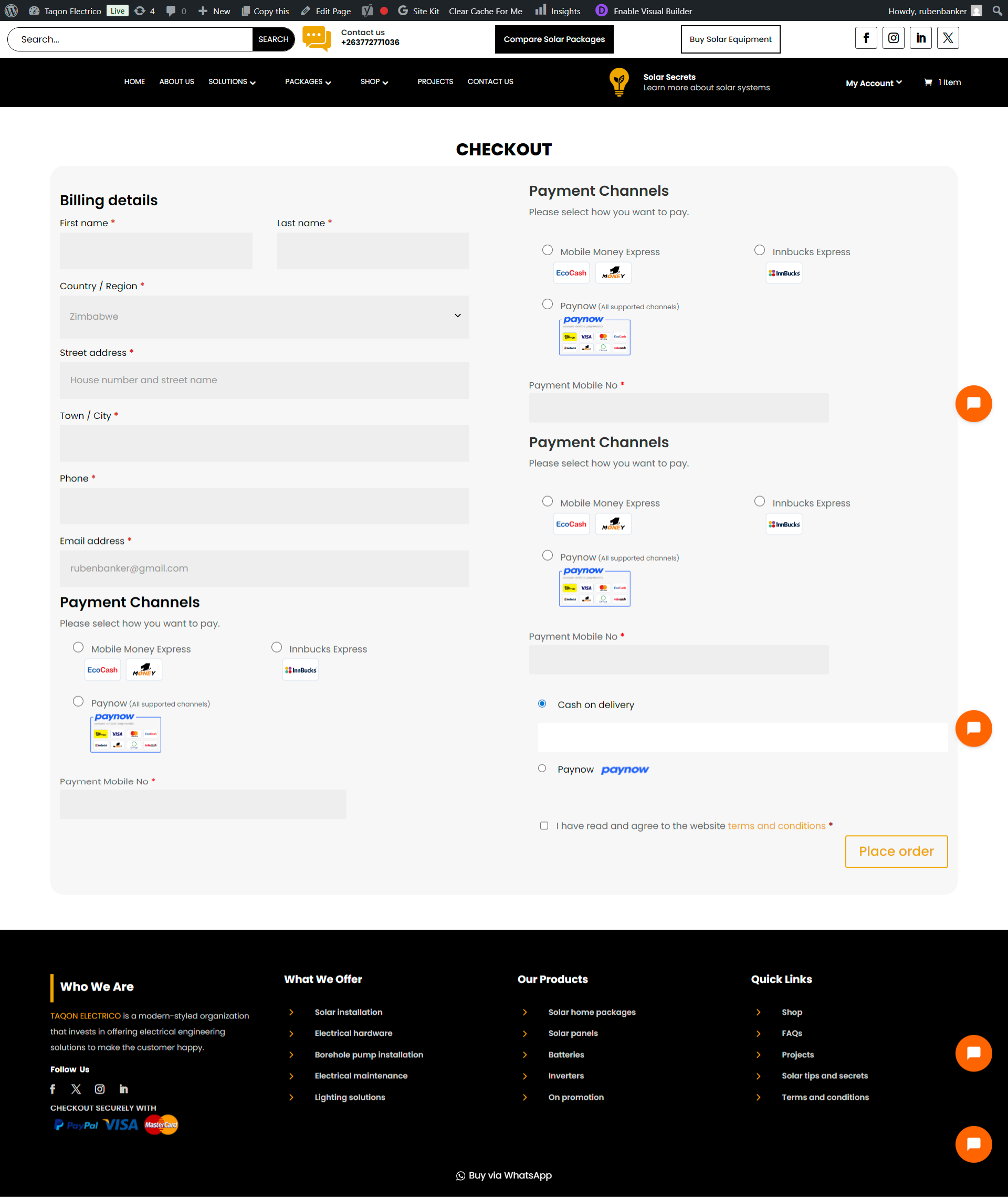Screen dimensions: 1008x1199
Task: Go to the About Us page
Action: click(x=176, y=82)
